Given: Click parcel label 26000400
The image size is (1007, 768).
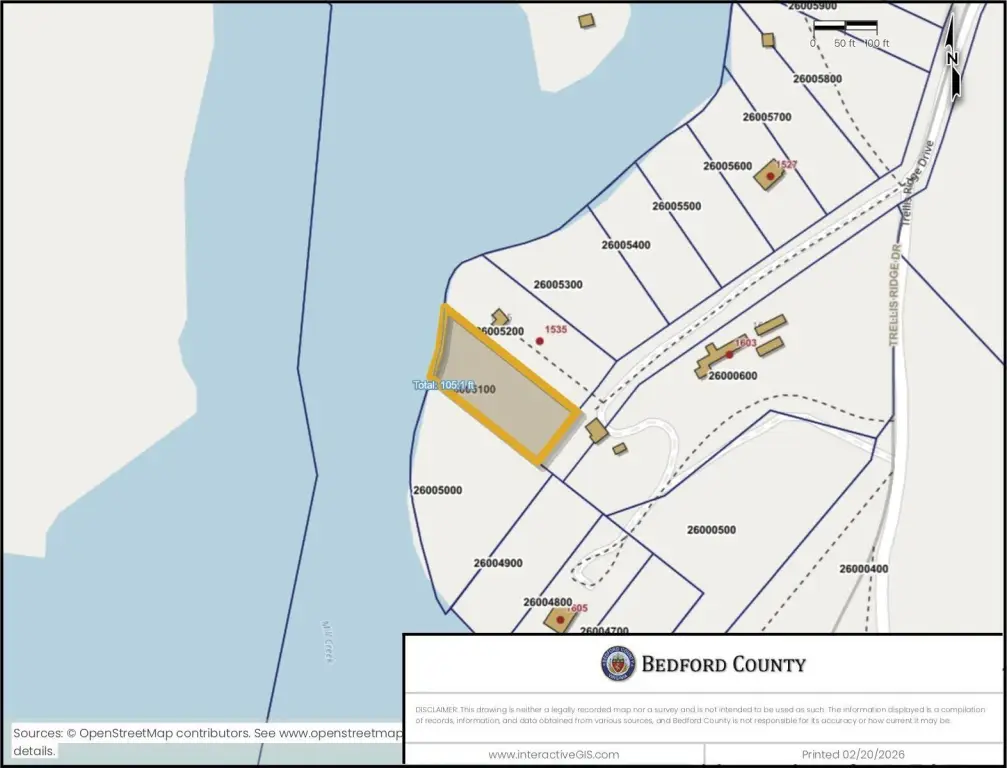Looking at the screenshot, I should [863, 568].
